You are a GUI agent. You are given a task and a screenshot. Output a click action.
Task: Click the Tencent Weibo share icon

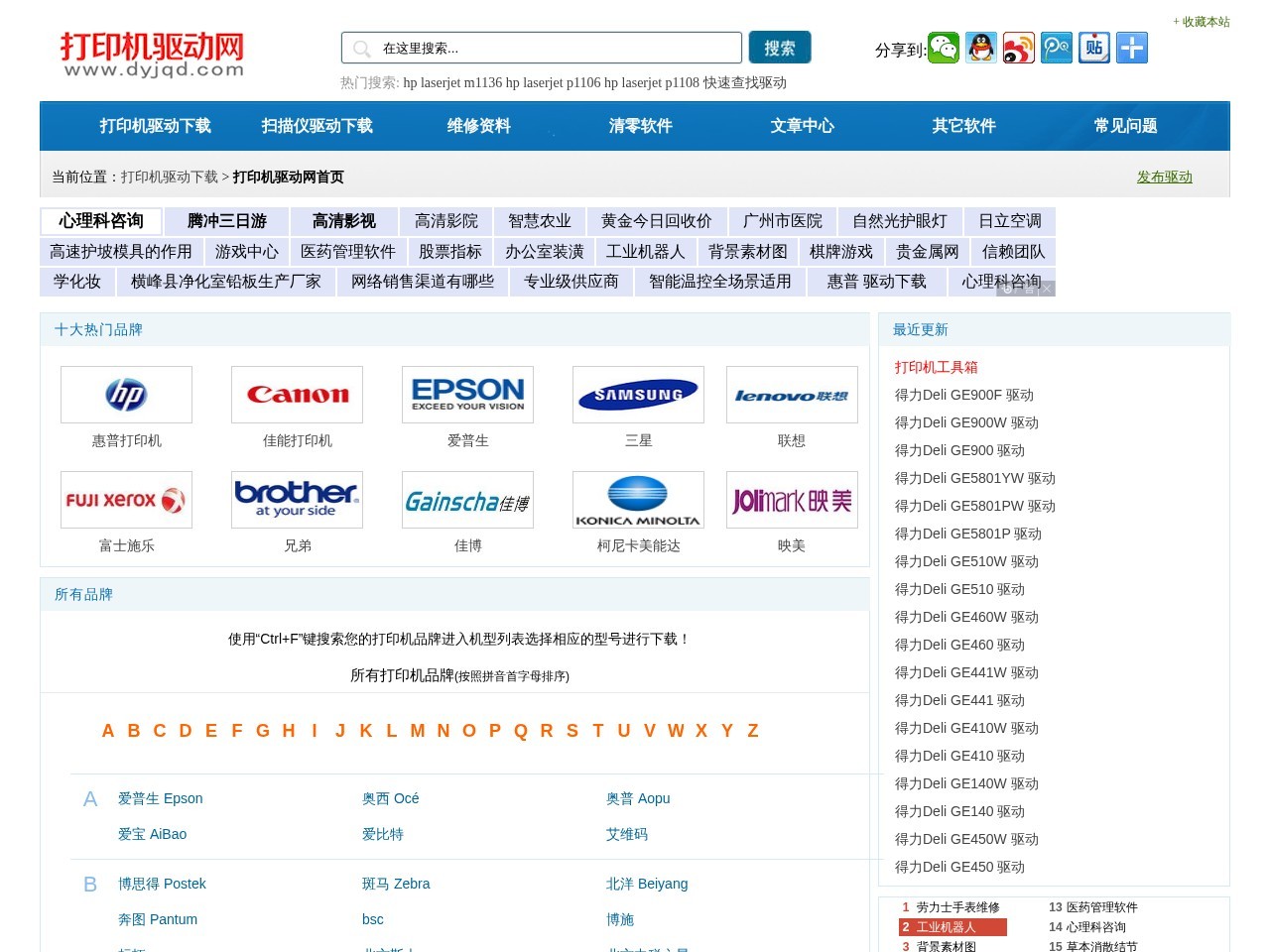pyautogui.click(x=1056, y=48)
